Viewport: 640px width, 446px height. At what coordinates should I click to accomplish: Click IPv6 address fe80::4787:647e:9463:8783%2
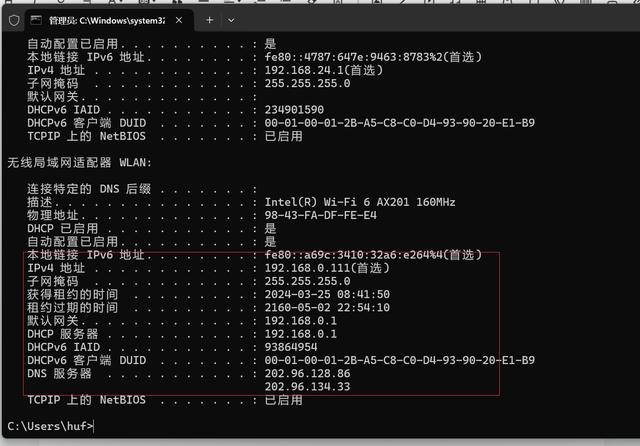353,57
